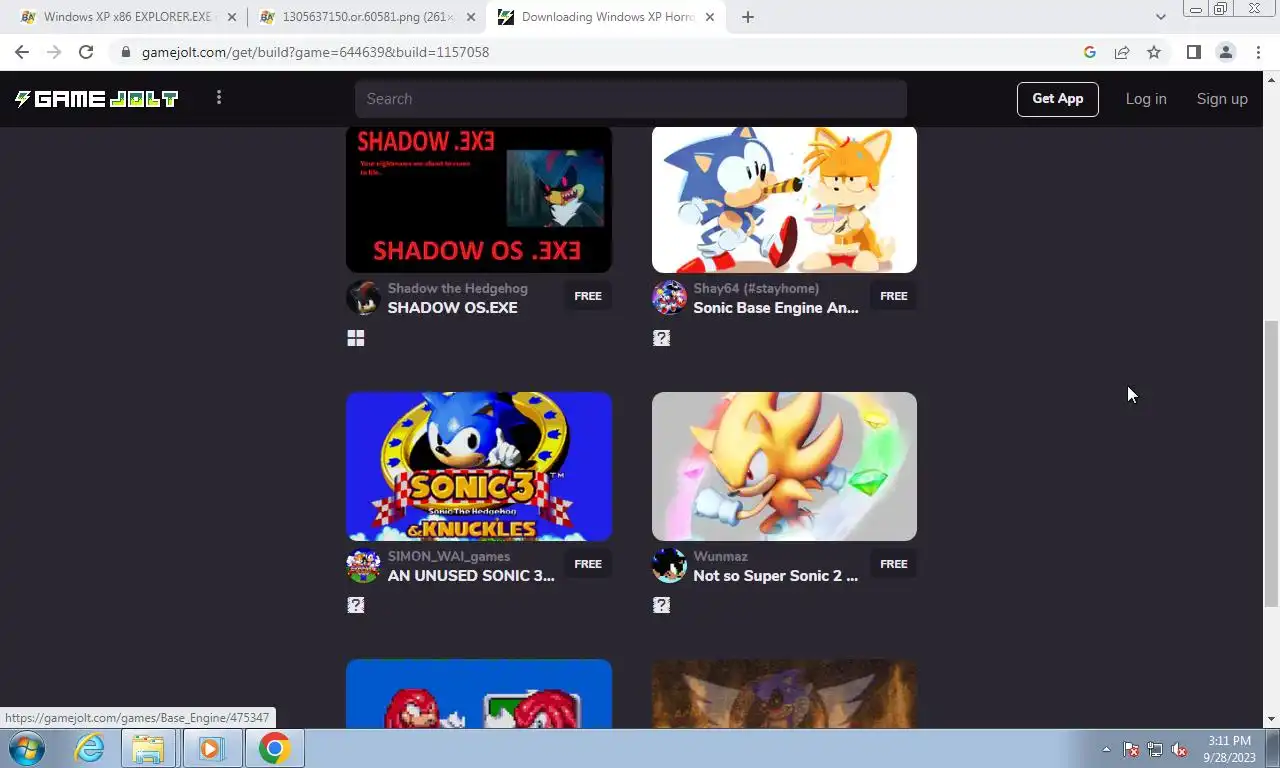This screenshot has height=768, width=1280.
Task: Click the muted volume tray icon
Action: click(1179, 749)
